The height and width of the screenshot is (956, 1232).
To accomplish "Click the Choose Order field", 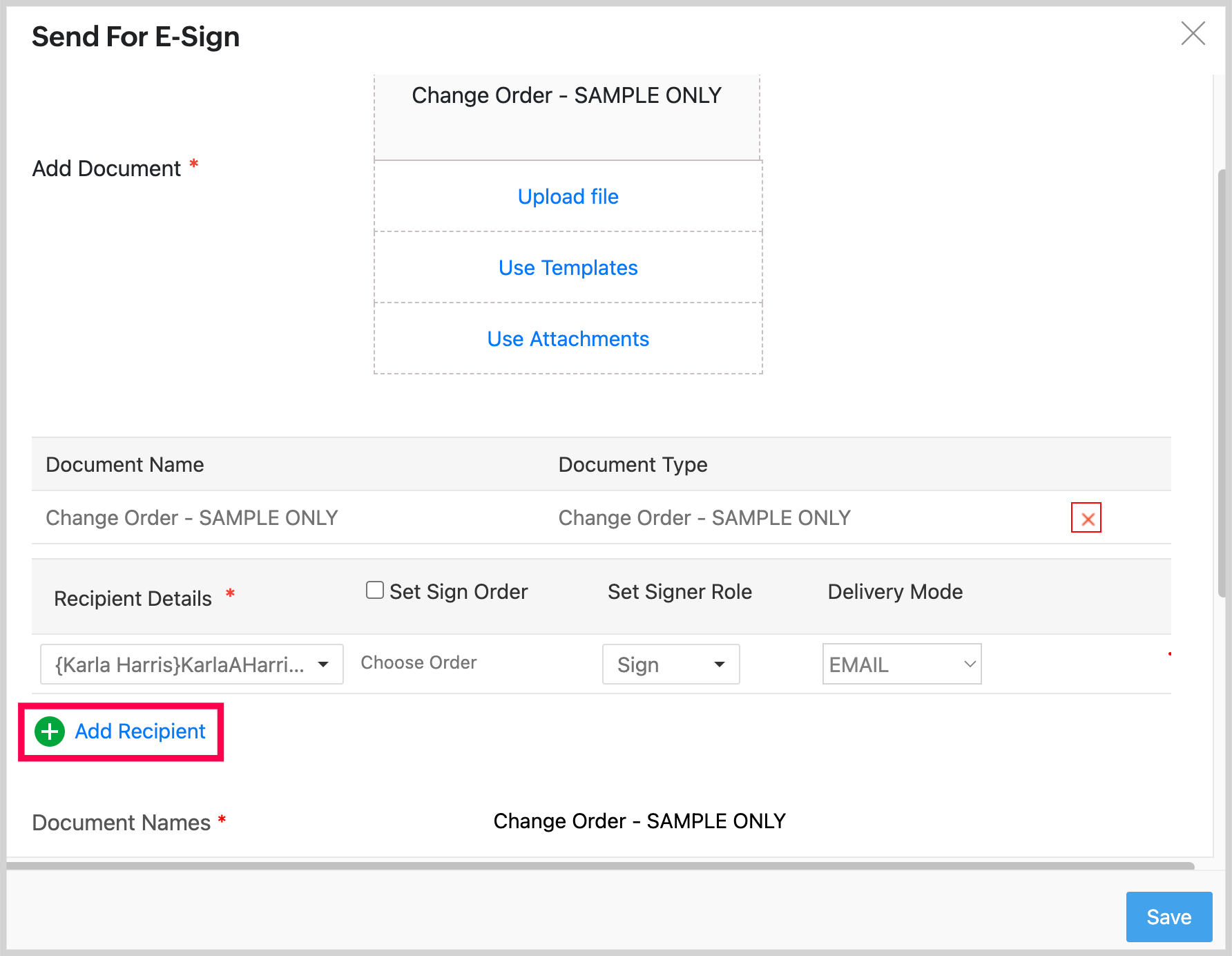I will (418, 662).
